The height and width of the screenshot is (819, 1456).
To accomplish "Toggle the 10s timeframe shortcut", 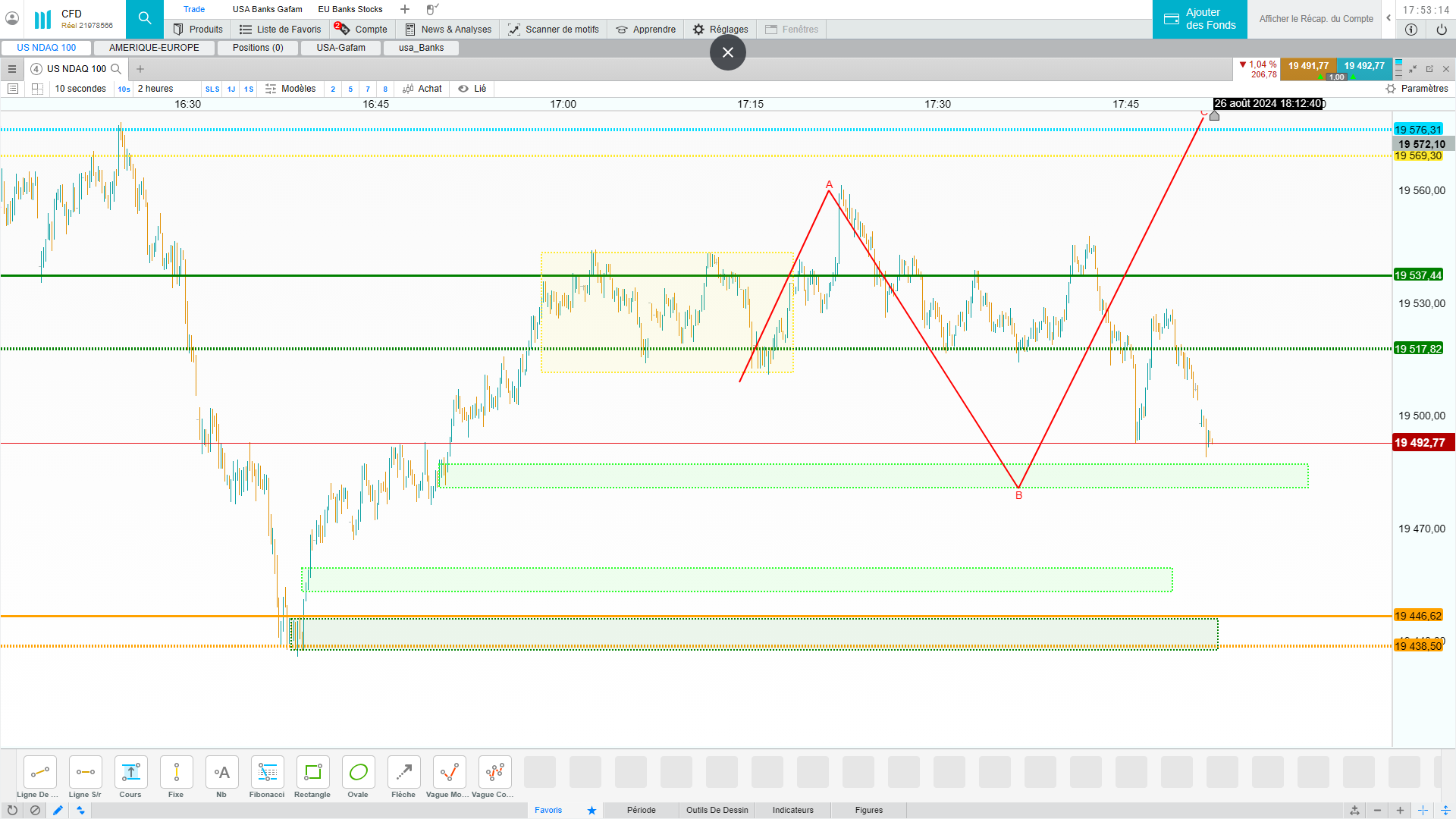I will point(124,89).
